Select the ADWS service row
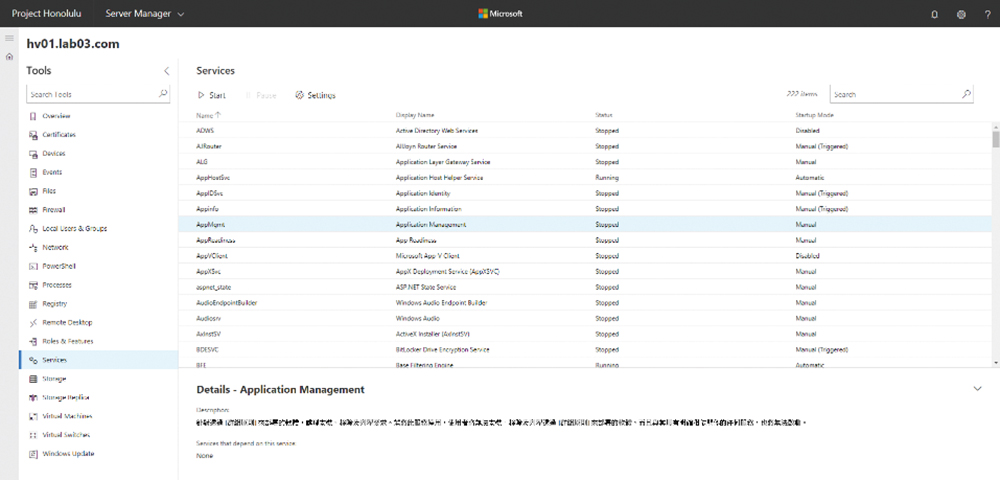 (x=585, y=130)
